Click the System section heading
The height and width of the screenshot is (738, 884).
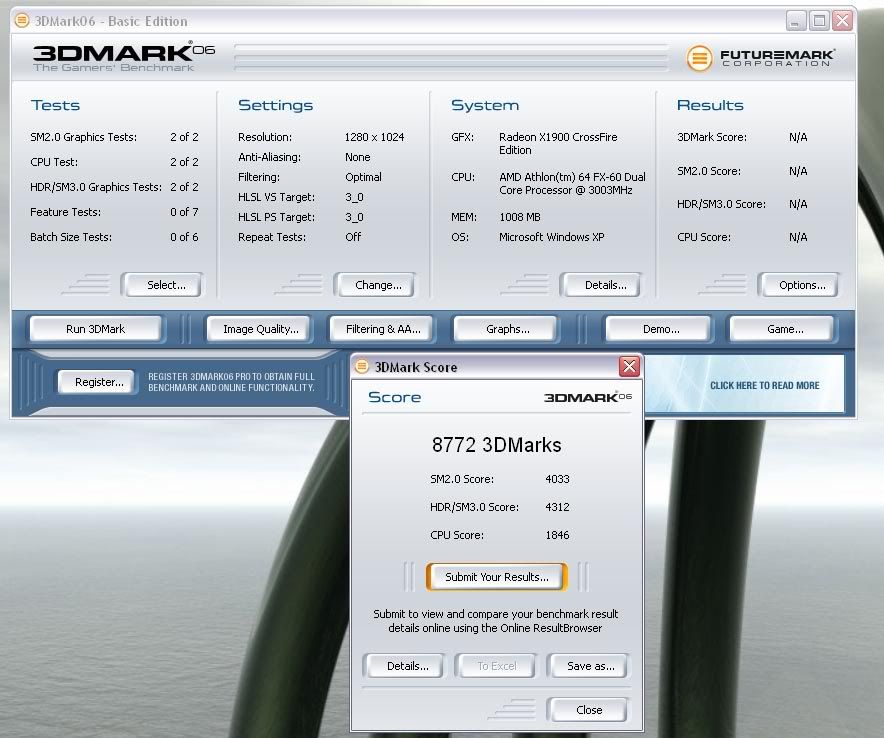tap(485, 105)
